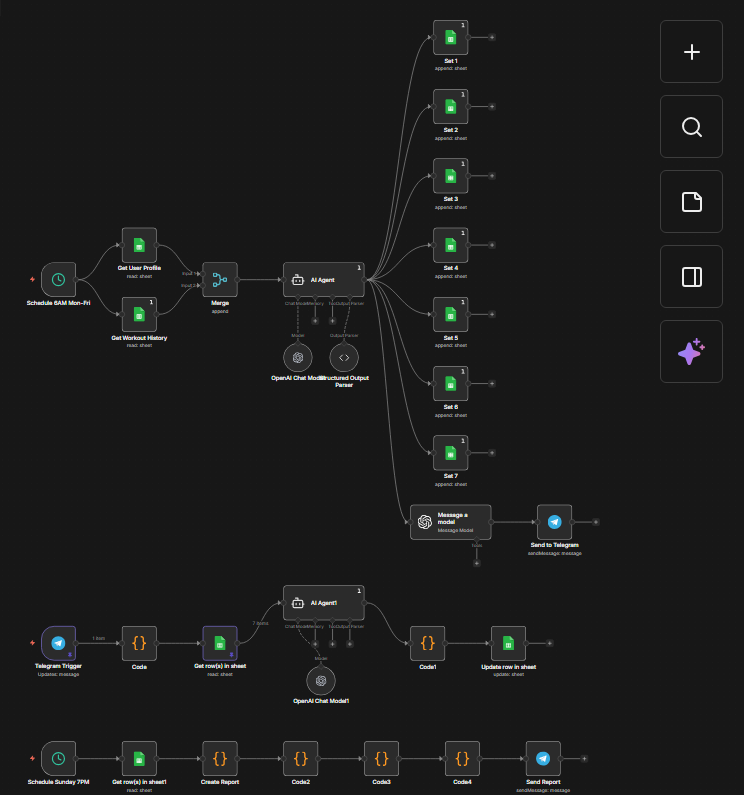
Task: Select the Telegram Trigger node
Action: click(59, 643)
